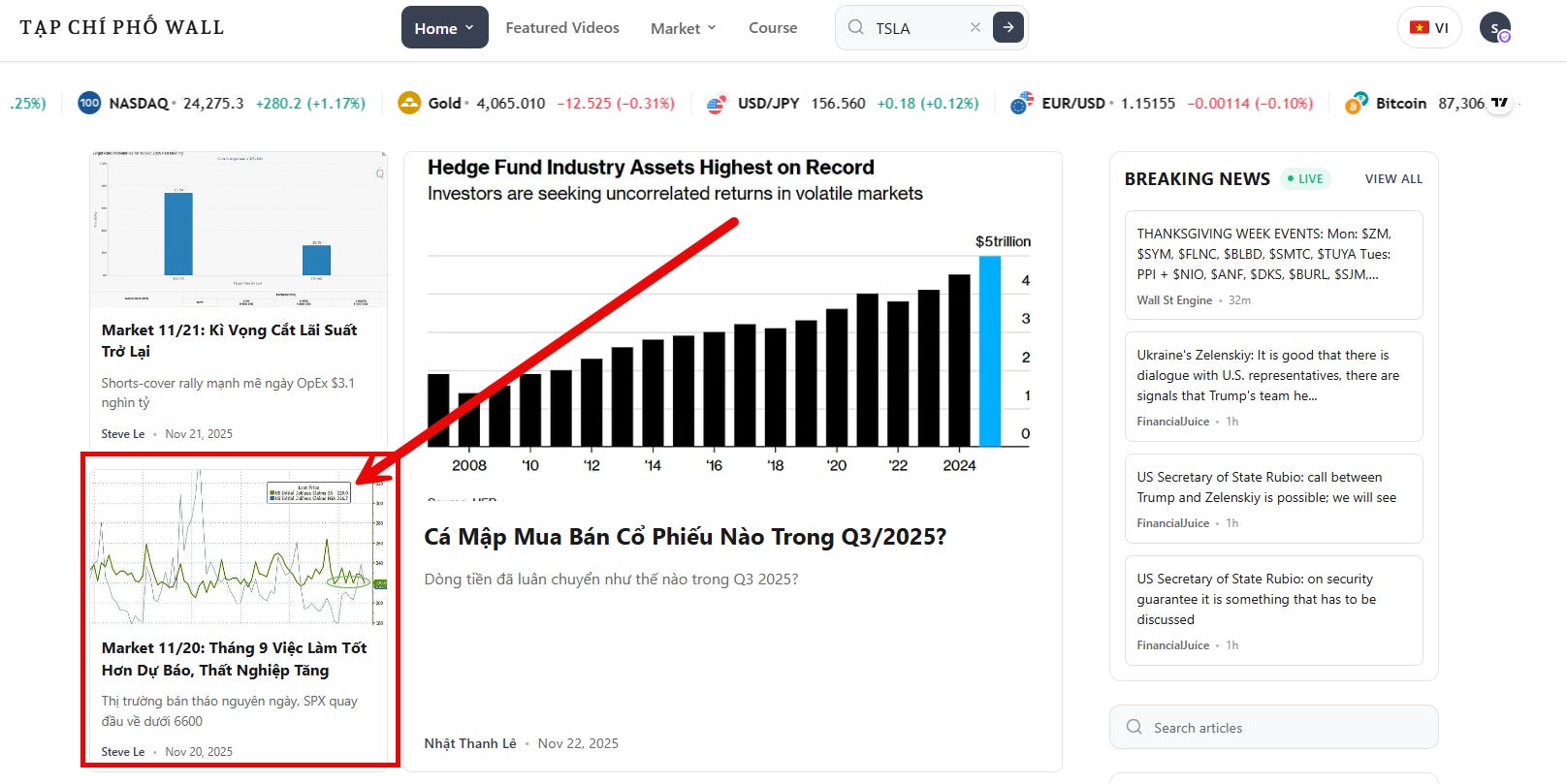The width and height of the screenshot is (1567, 784).
Task: Click the Bitcoin ticker icon
Action: click(1356, 103)
